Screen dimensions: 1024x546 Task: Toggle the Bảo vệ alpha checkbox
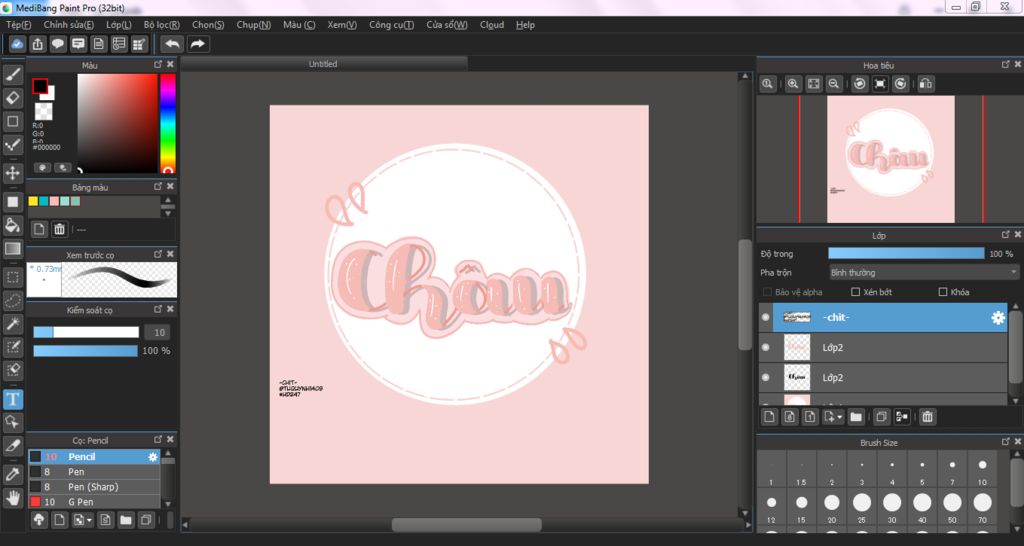767,292
